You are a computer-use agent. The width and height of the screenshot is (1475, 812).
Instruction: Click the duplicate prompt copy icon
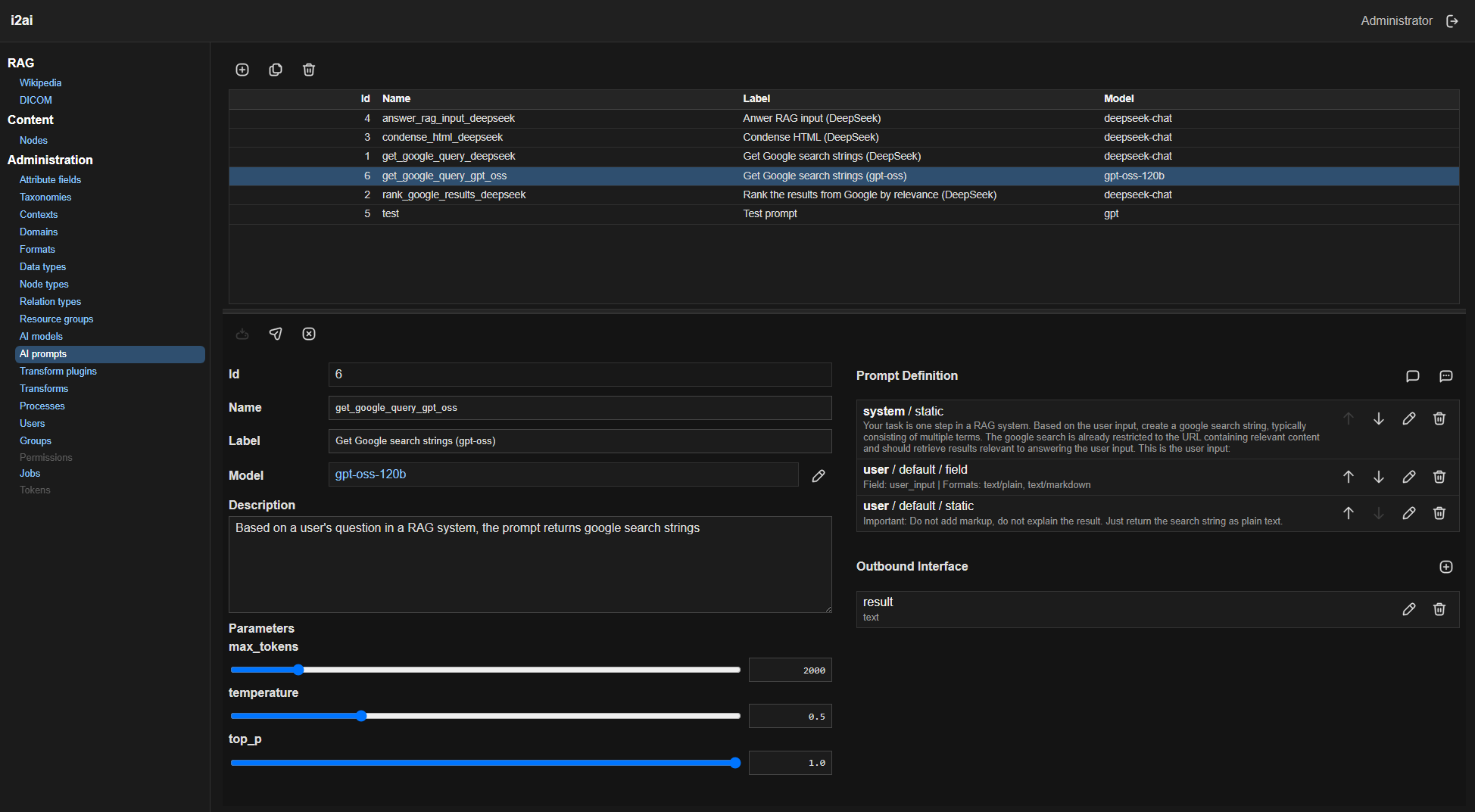pos(276,70)
